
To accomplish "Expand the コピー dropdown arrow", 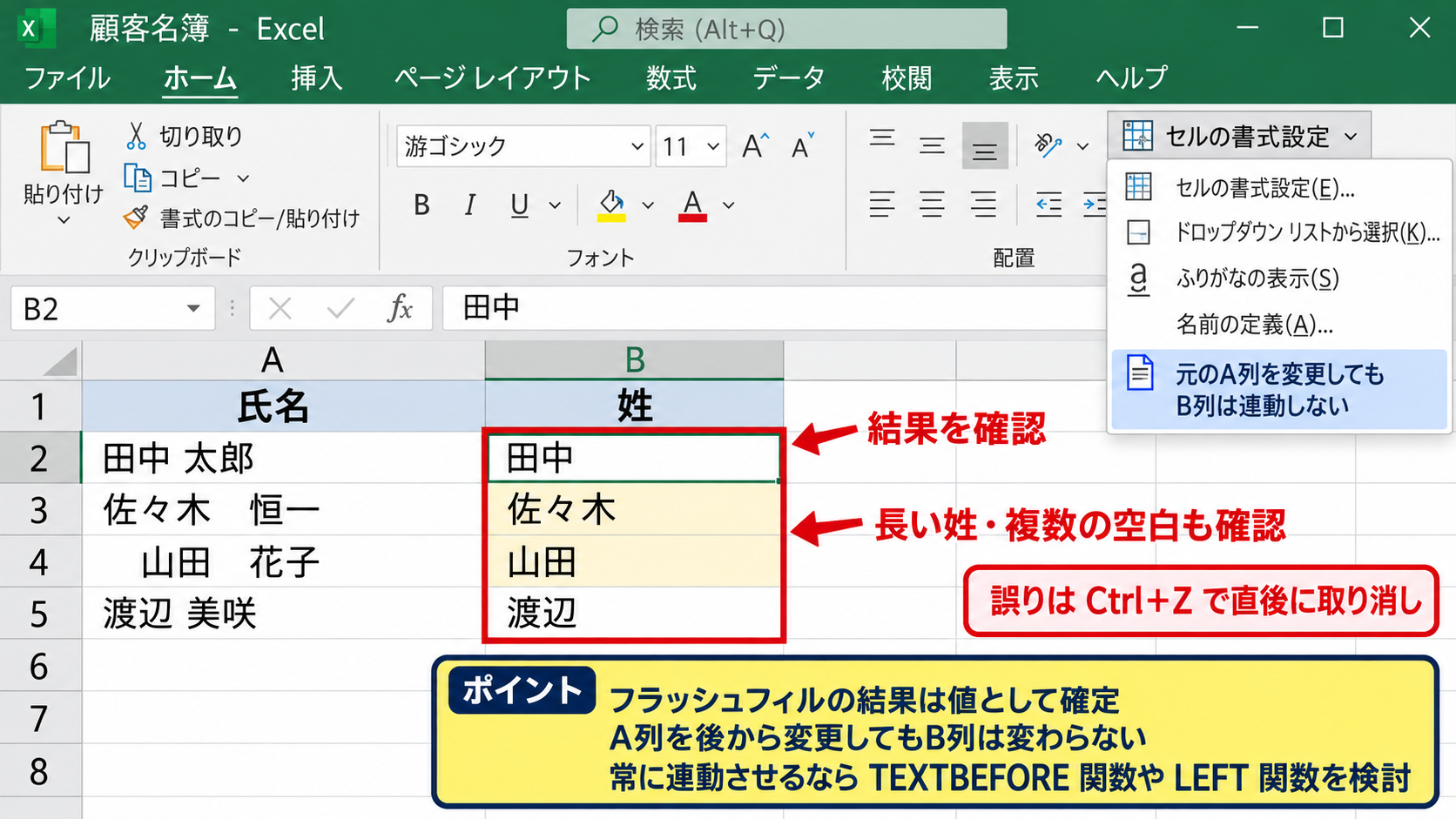I will pos(243,178).
